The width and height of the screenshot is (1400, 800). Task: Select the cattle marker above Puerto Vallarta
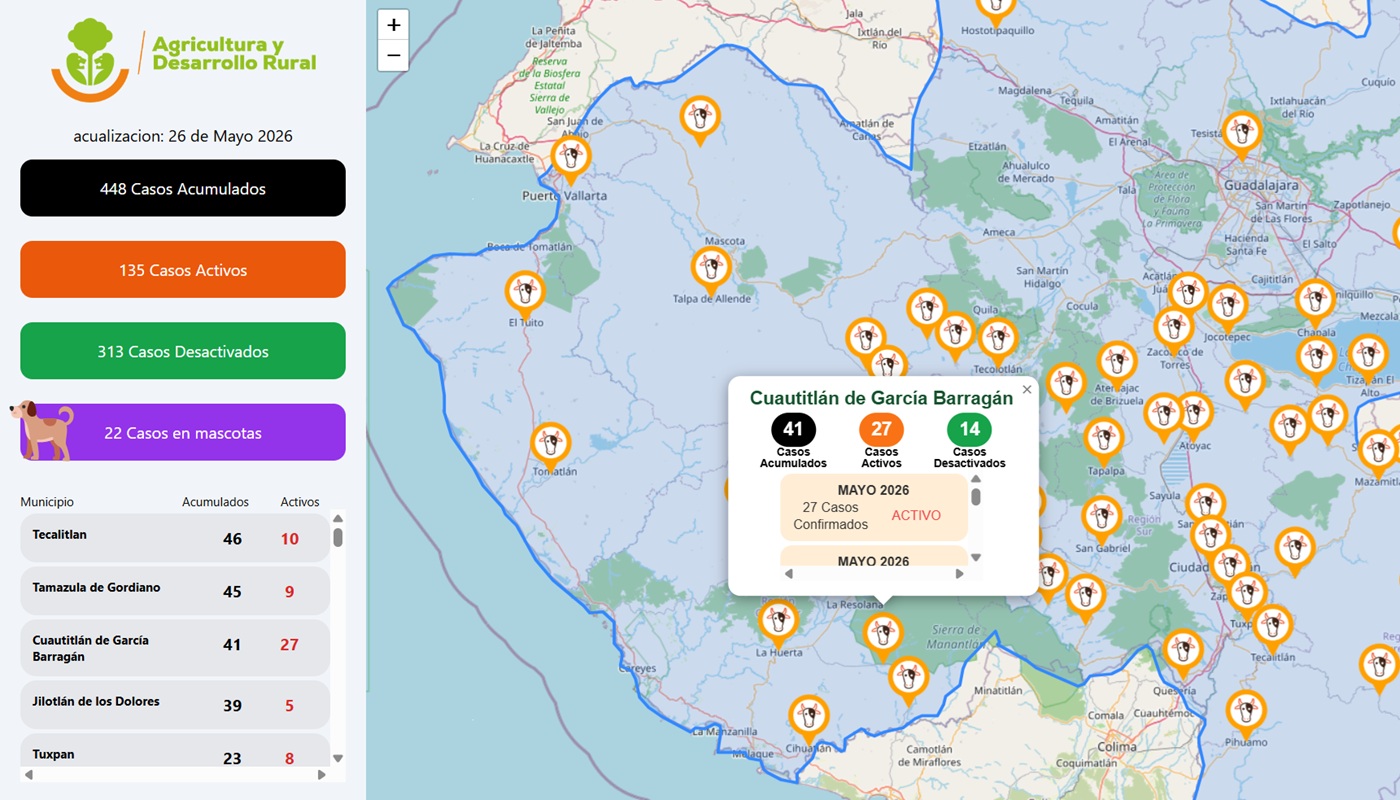click(x=571, y=160)
